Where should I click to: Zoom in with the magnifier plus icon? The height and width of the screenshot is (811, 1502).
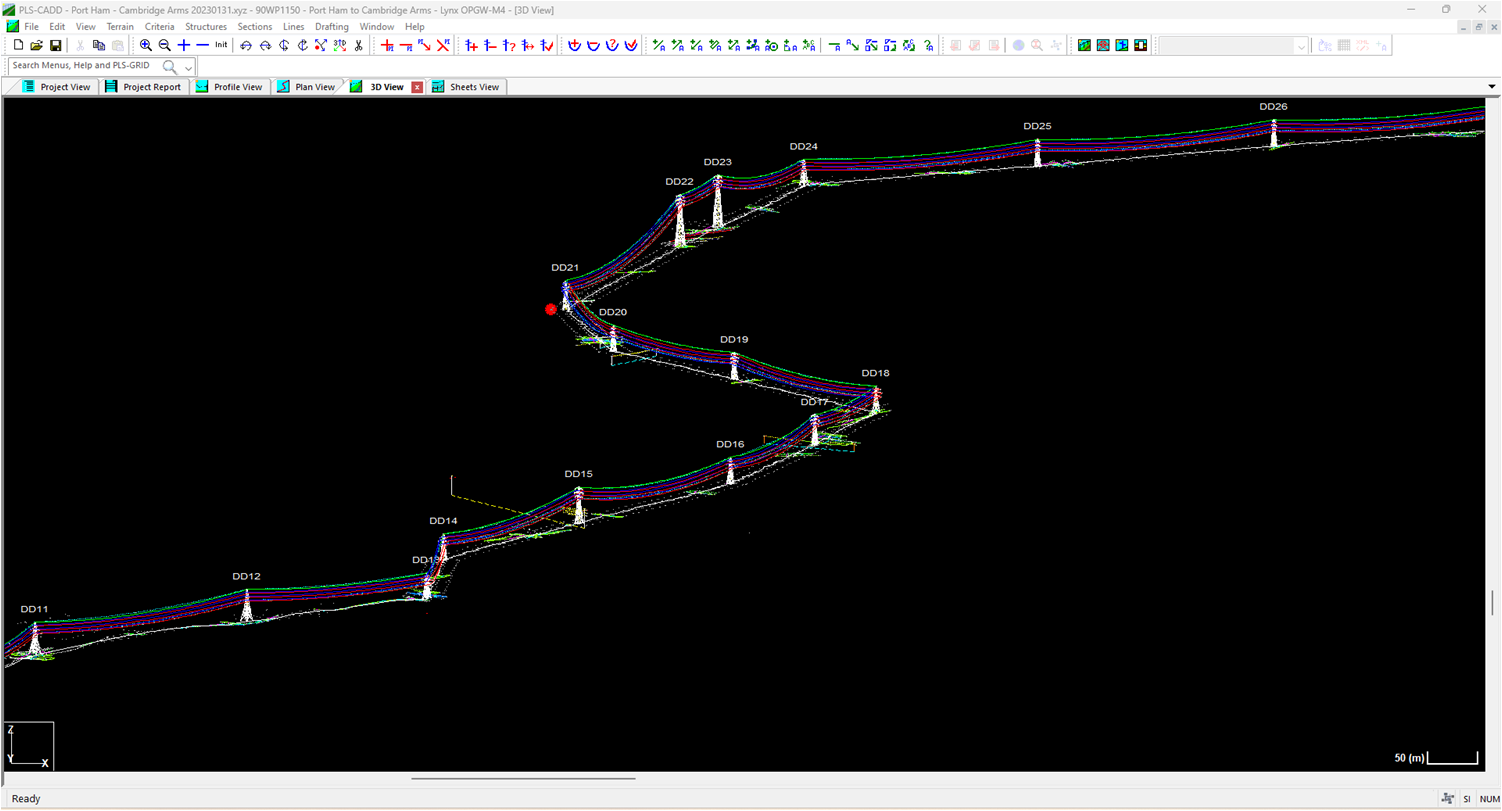coord(146,45)
